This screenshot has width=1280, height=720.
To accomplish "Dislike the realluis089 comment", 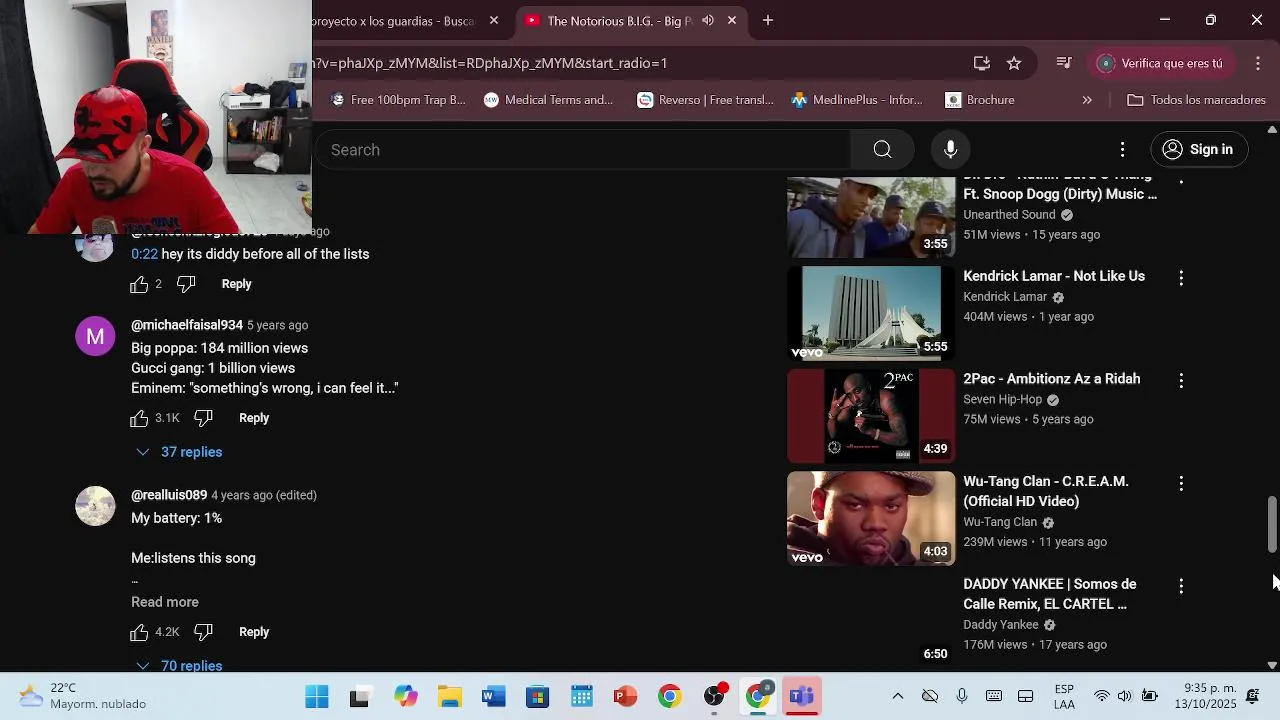I will coord(203,632).
